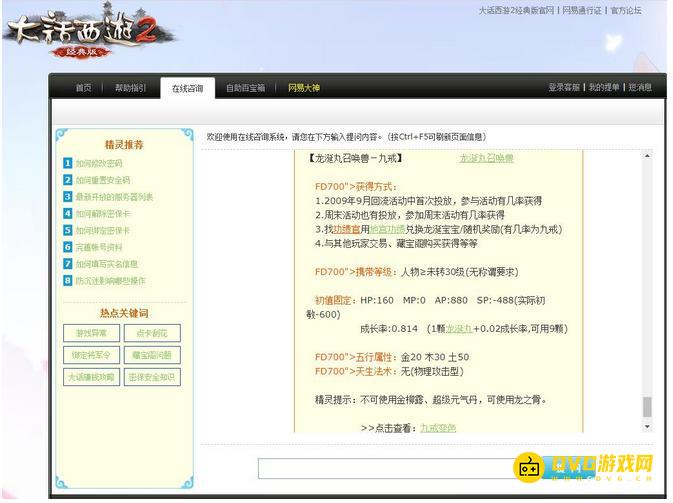Open 我的提单 in the nav bar
Viewport: 673px width, 503px height.
pos(604,87)
